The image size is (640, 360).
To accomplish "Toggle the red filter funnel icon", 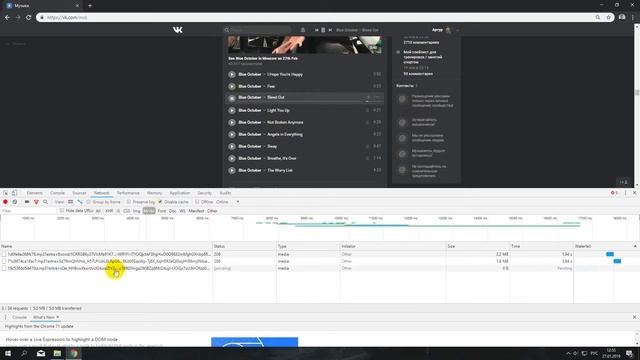I will click(x=36, y=202).
